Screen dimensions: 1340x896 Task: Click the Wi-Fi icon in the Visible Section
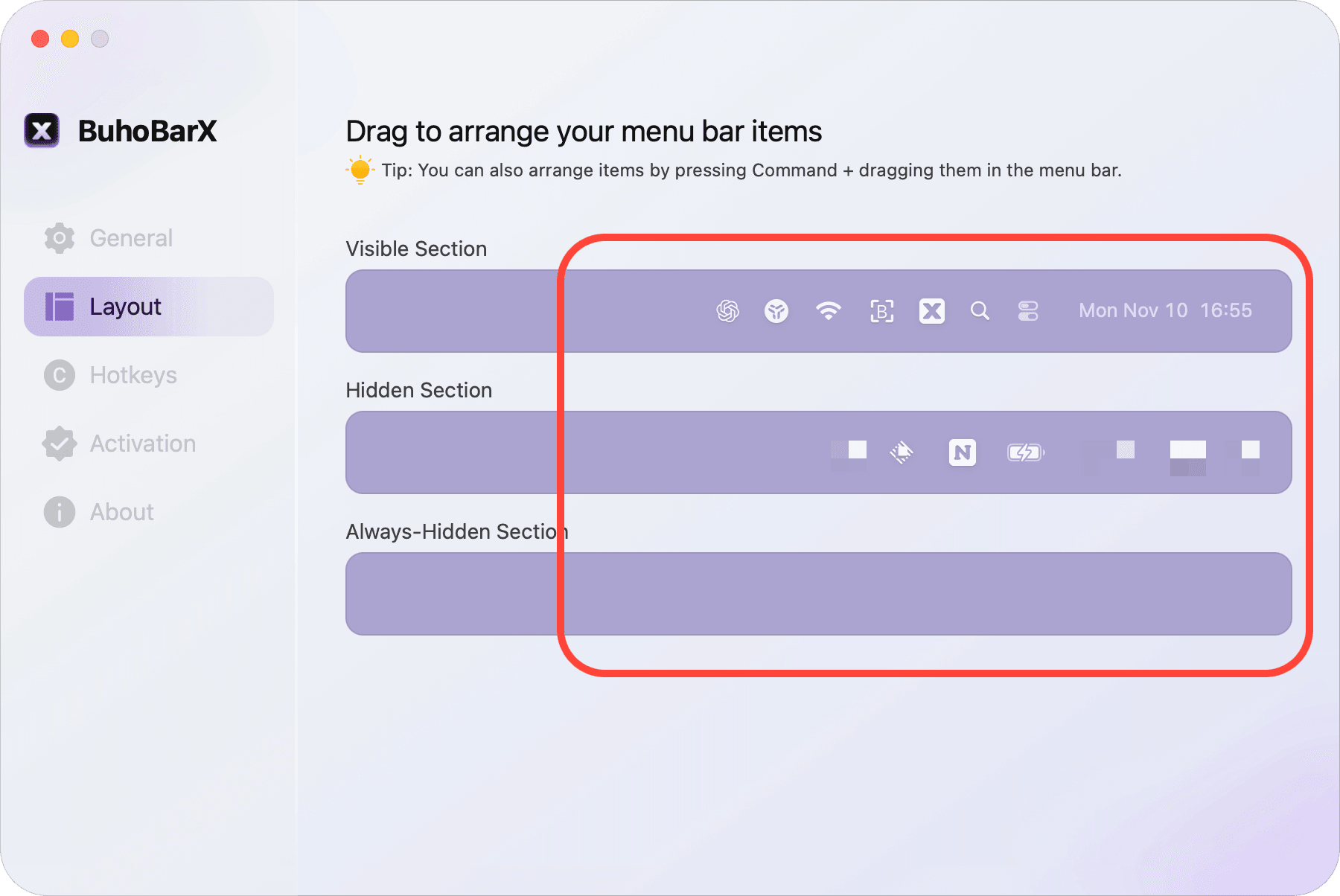coord(829,311)
